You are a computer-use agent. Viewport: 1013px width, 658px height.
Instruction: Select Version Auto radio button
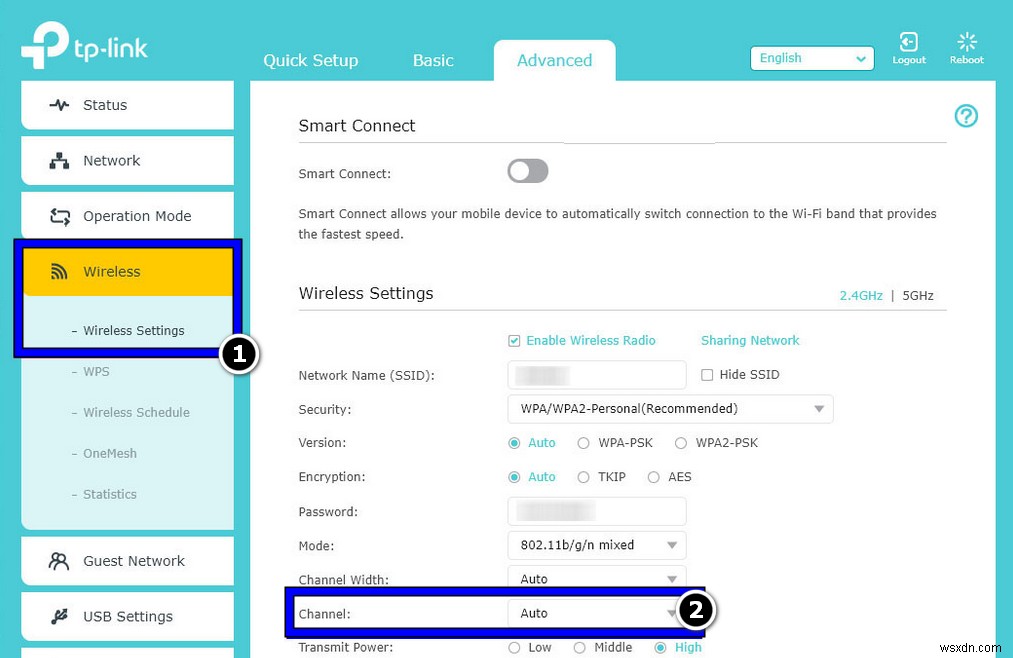[x=514, y=443]
